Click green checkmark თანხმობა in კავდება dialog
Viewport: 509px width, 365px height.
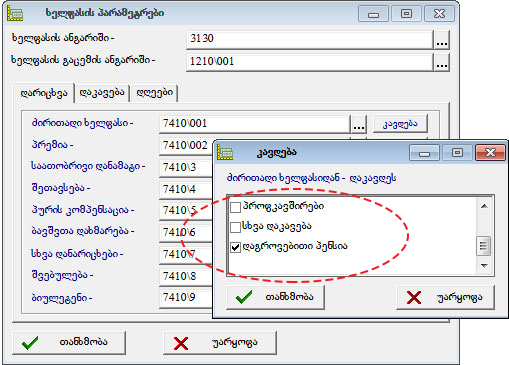(x=275, y=297)
